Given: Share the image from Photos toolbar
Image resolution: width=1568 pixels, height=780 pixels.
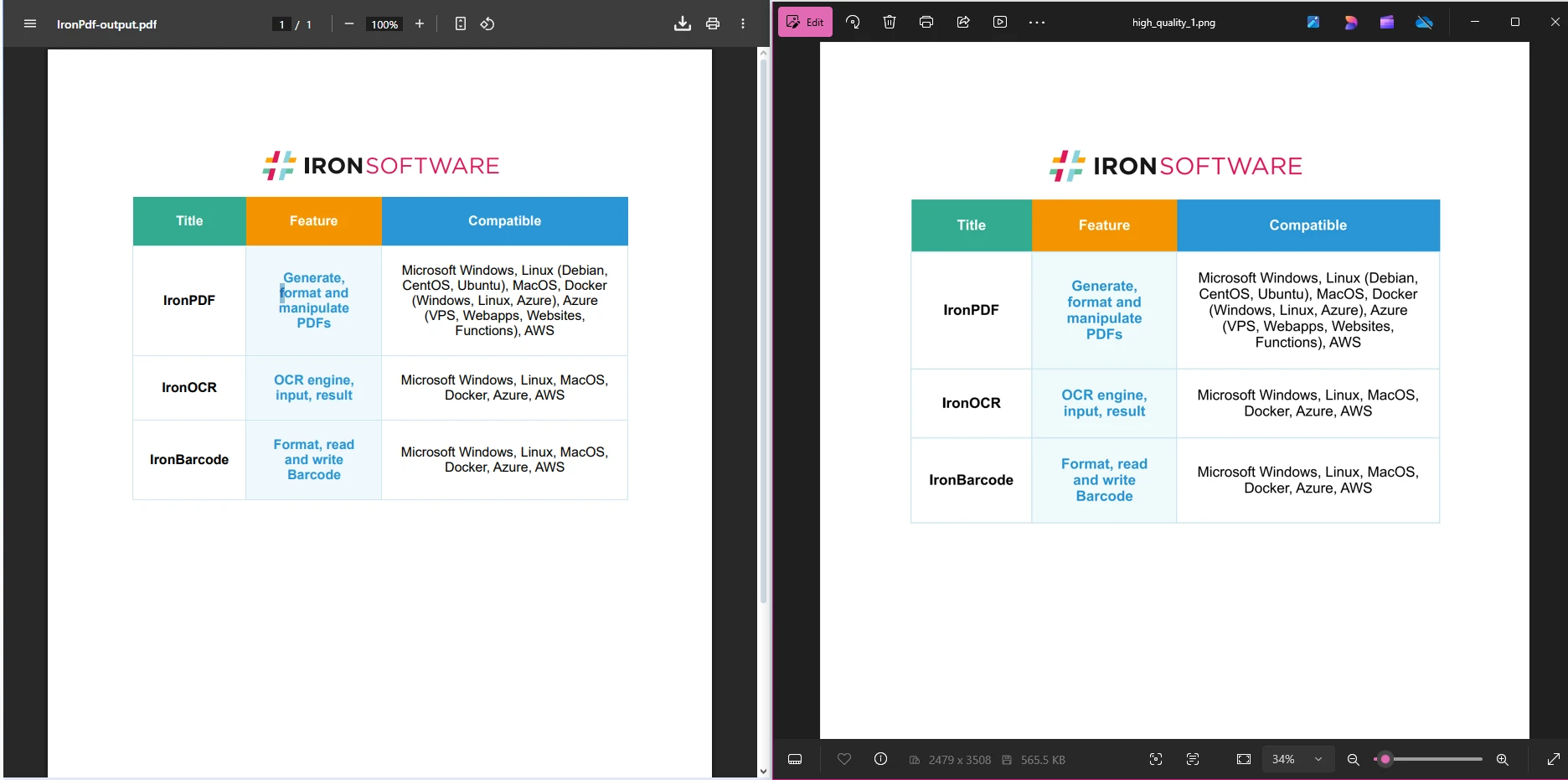Looking at the screenshot, I should tap(963, 23).
